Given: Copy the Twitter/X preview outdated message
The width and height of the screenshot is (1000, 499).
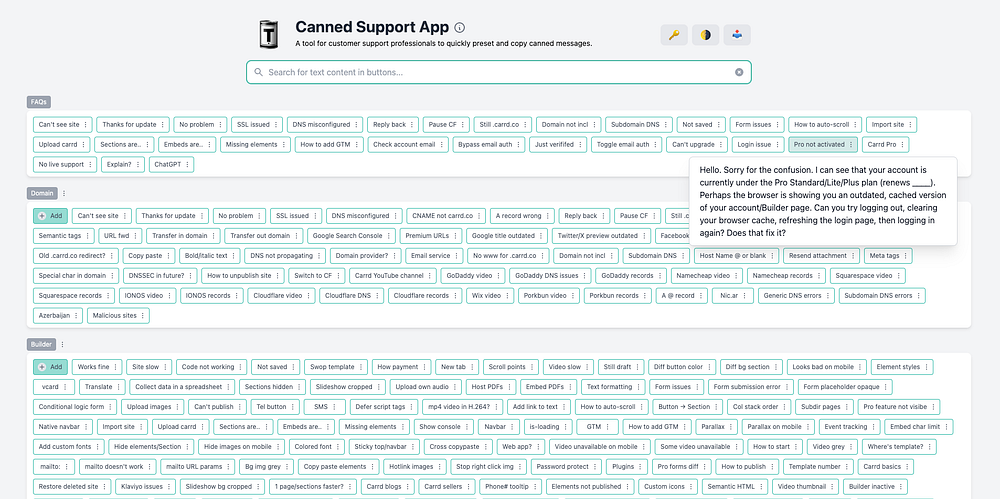Looking at the screenshot, I should (x=597, y=236).
